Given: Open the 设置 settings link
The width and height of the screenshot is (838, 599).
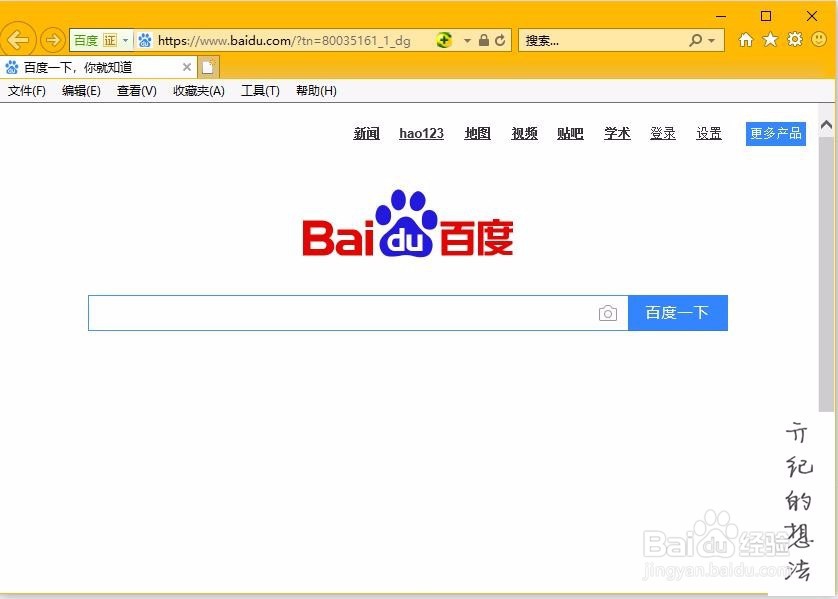Looking at the screenshot, I should [709, 133].
